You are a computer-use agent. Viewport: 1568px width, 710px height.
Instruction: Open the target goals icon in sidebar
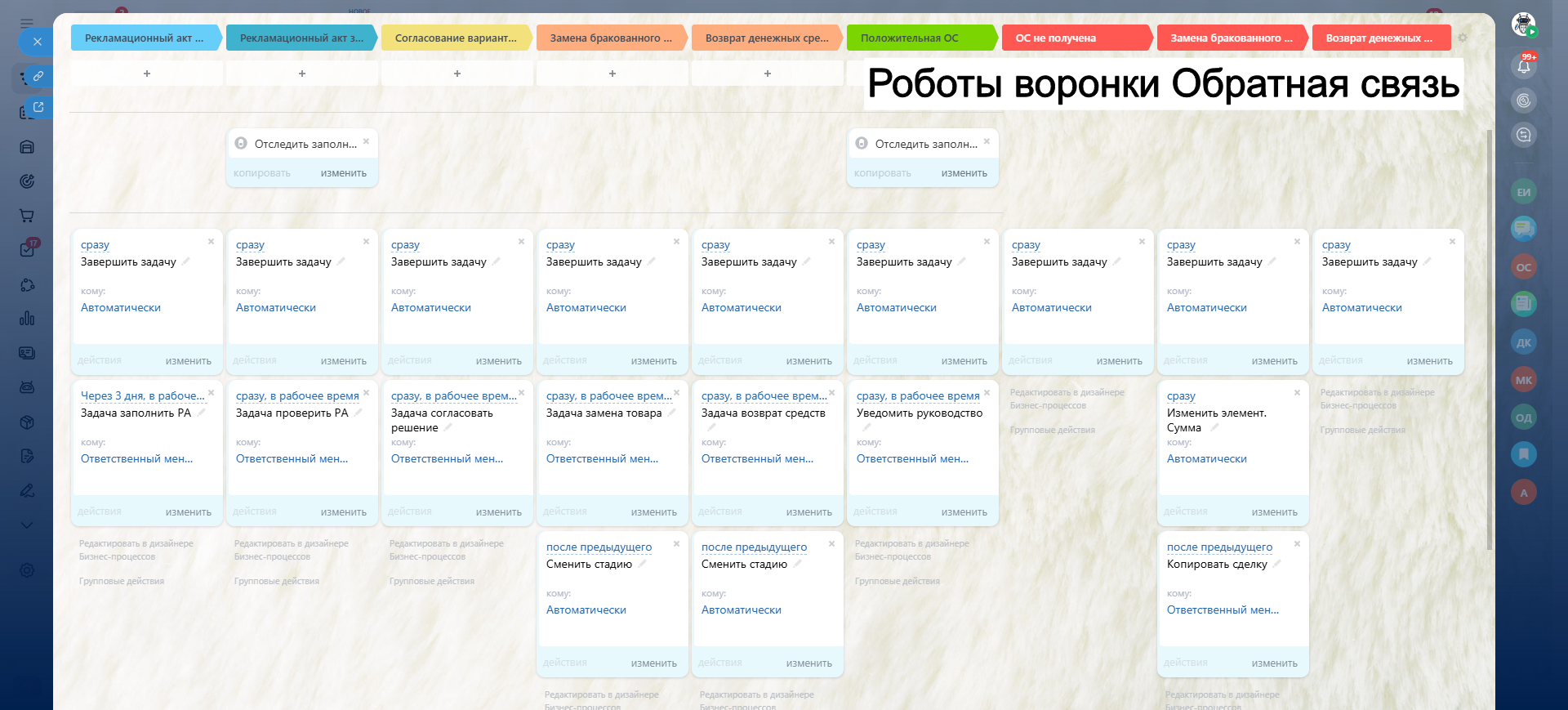[x=27, y=181]
